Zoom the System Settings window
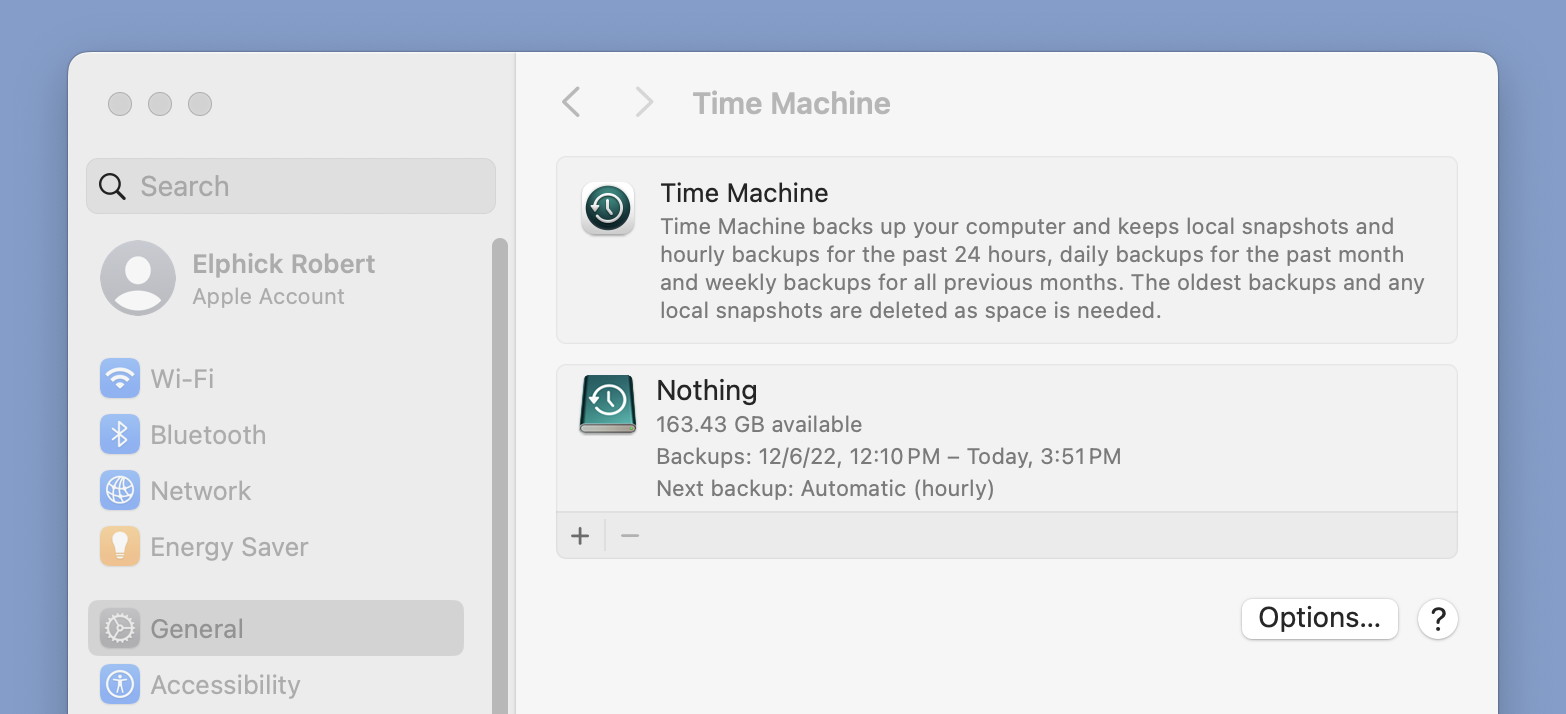The width and height of the screenshot is (1566, 714). pyautogui.click(x=200, y=104)
